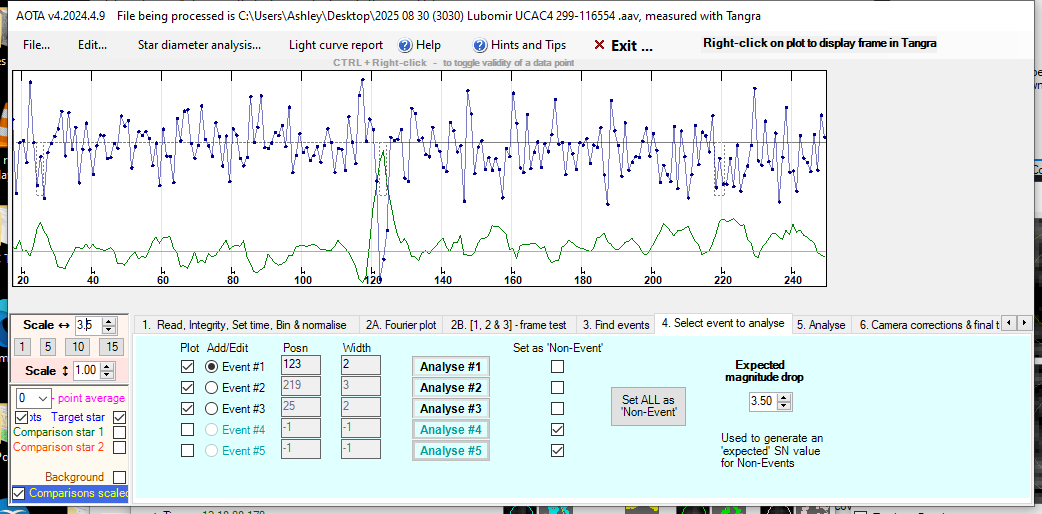
Task: Decrease vertical Scale value with down arrow
Action: [109, 374]
